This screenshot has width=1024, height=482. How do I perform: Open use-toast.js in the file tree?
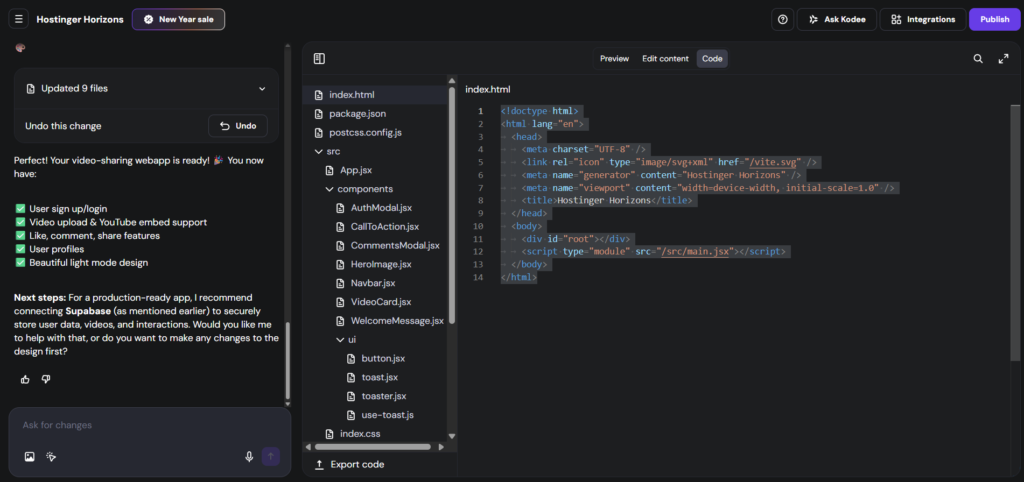[x=388, y=415]
